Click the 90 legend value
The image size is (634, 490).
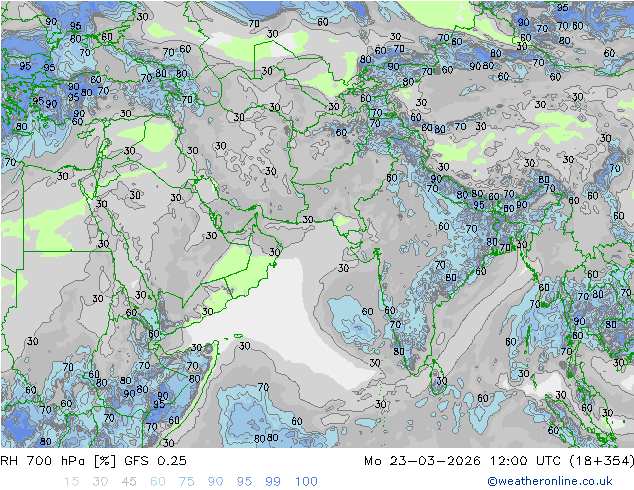[215, 482]
